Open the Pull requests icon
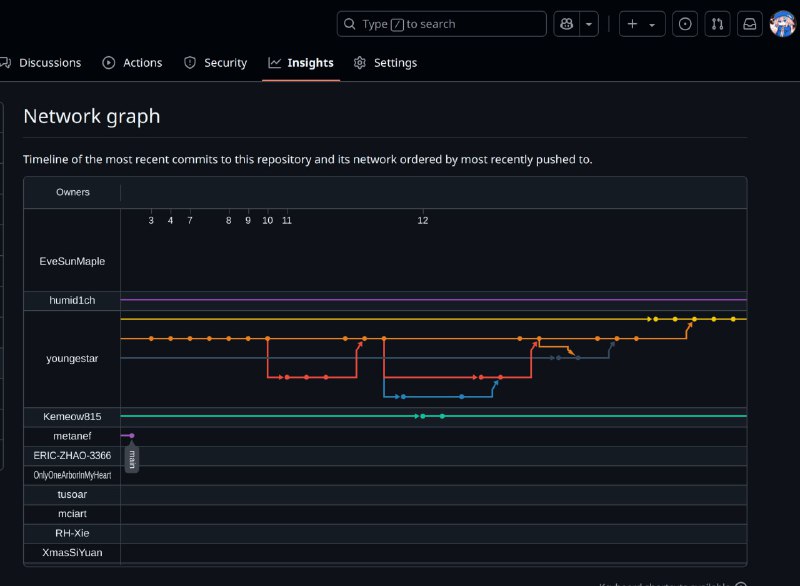The image size is (800, 586). click(x=717, y=24)
